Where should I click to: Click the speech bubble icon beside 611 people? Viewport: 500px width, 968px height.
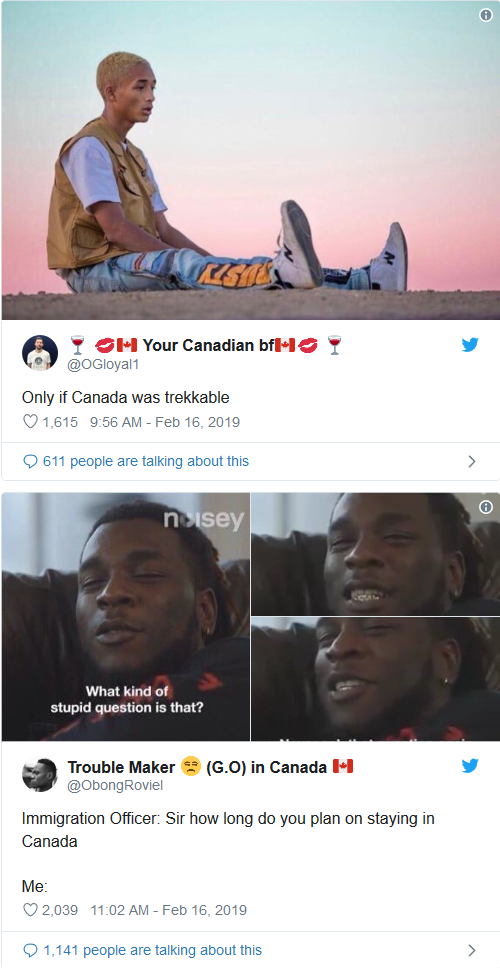[30, 461]
